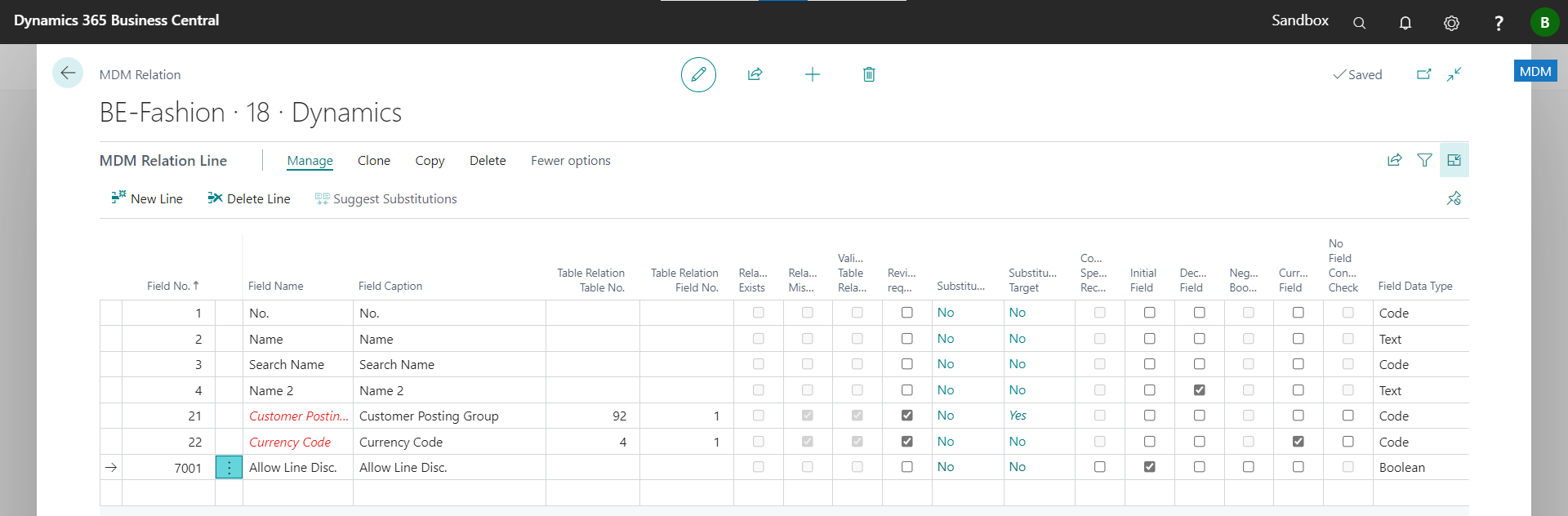Open Field Caption column header menu
Image resolution: width=1568 pixels, height=516 pixels.
click(390, 286)
